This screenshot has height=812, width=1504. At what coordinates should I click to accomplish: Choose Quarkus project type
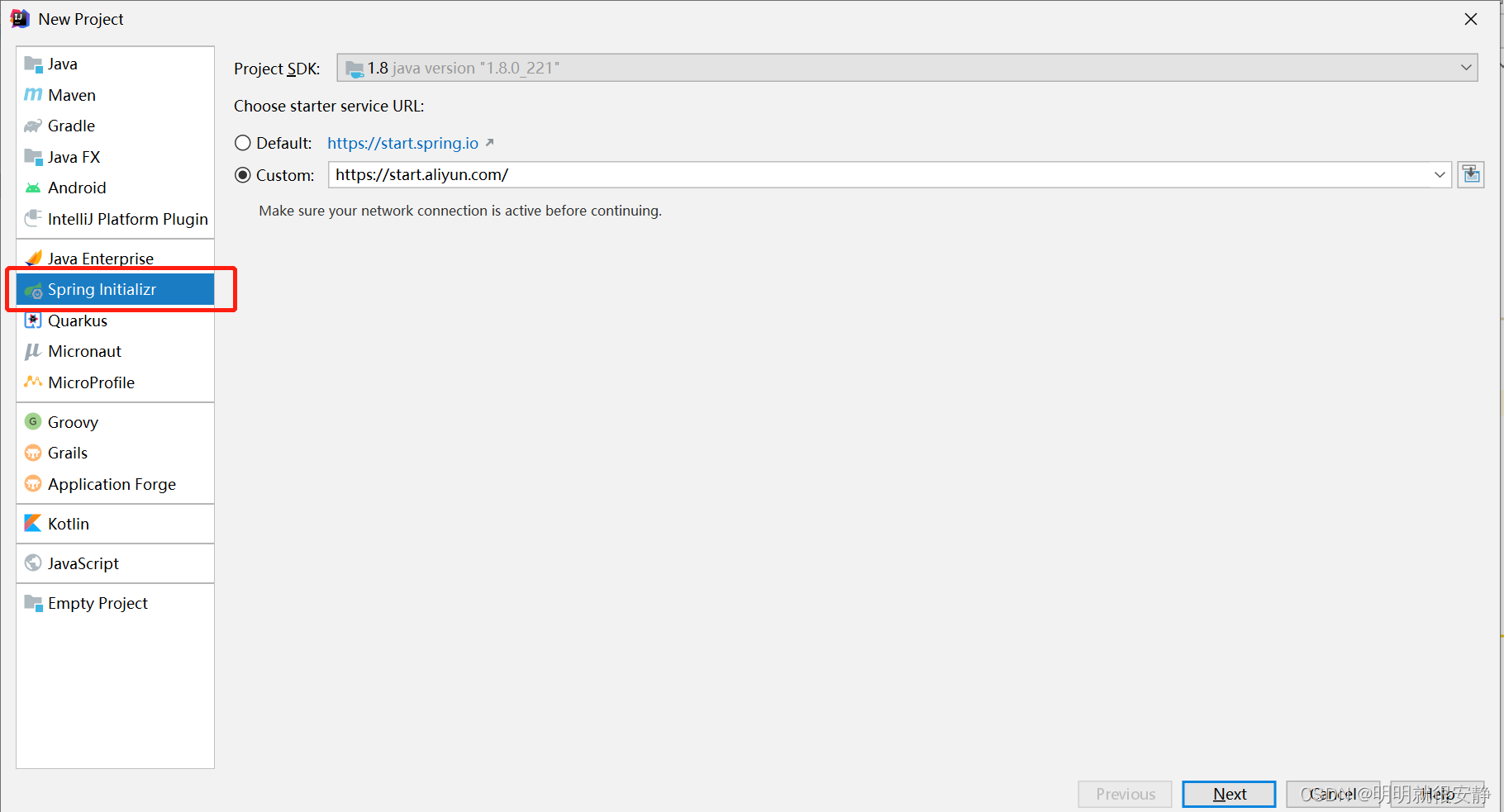pyautogui.click(x=115, y=321)
